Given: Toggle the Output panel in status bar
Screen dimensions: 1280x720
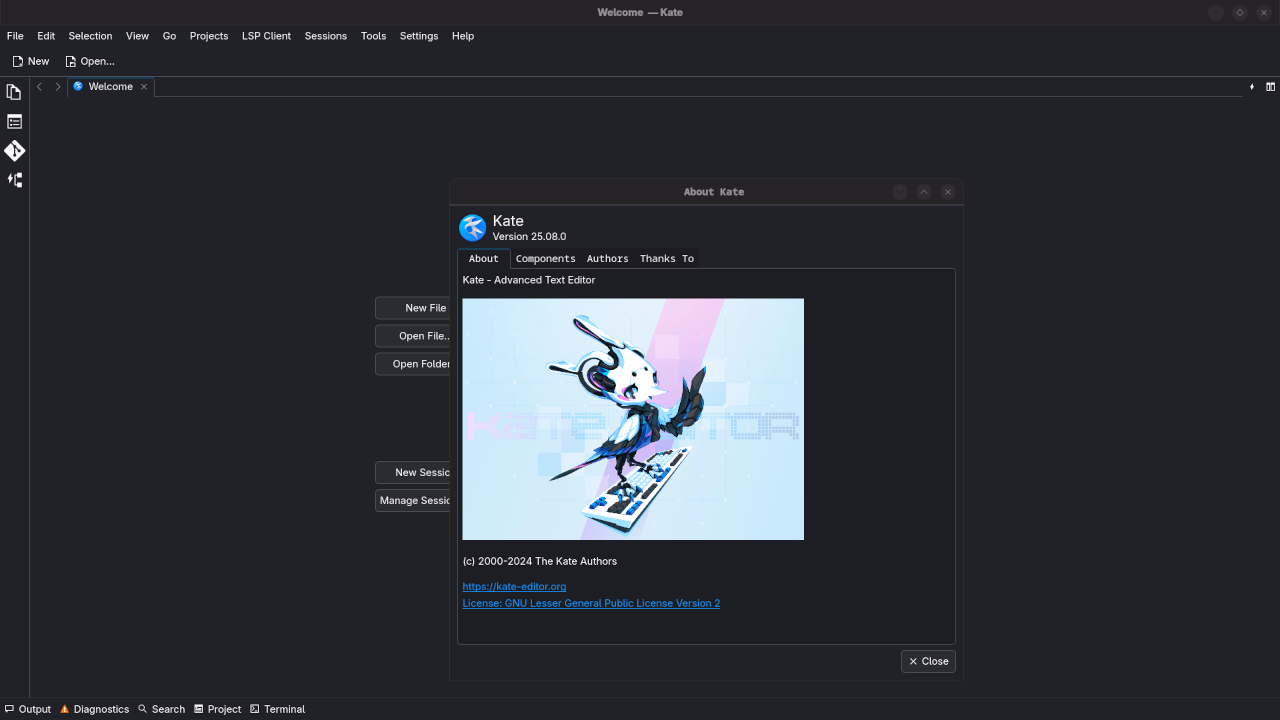Looking at the screenshot, I should (x=28, y=709).
